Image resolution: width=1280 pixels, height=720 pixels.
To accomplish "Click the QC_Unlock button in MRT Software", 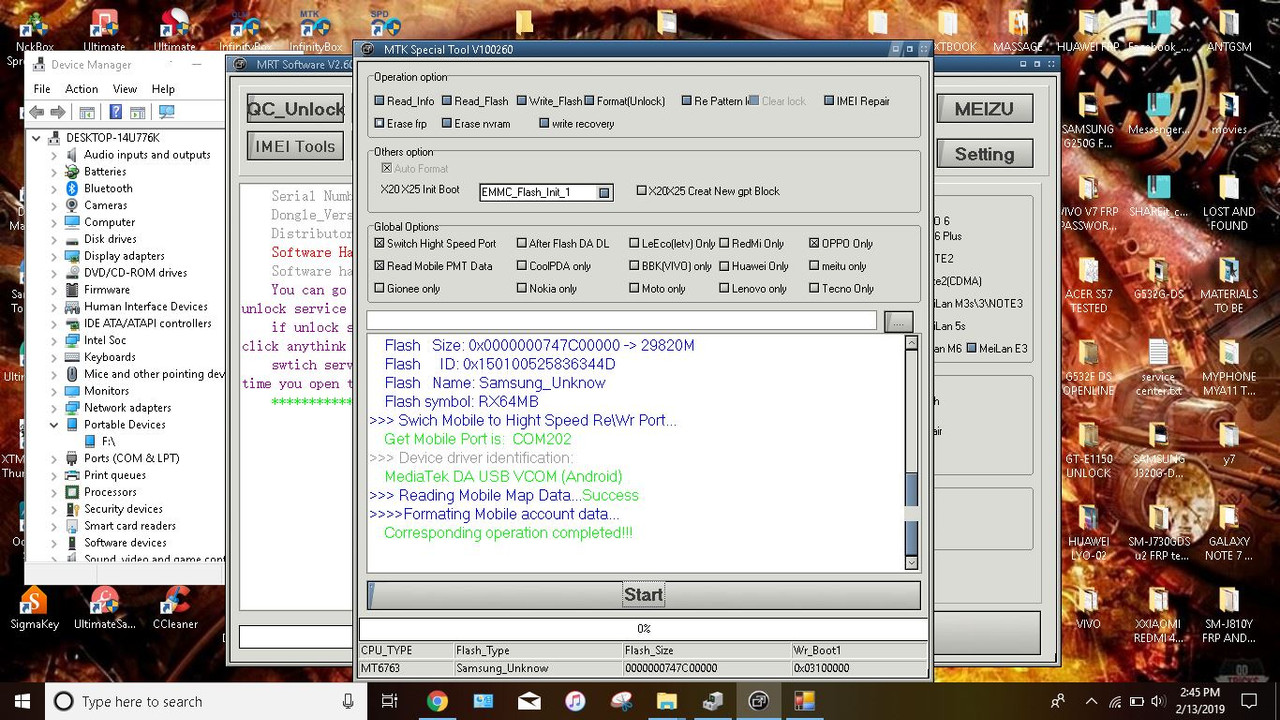I will coord(295,109).
